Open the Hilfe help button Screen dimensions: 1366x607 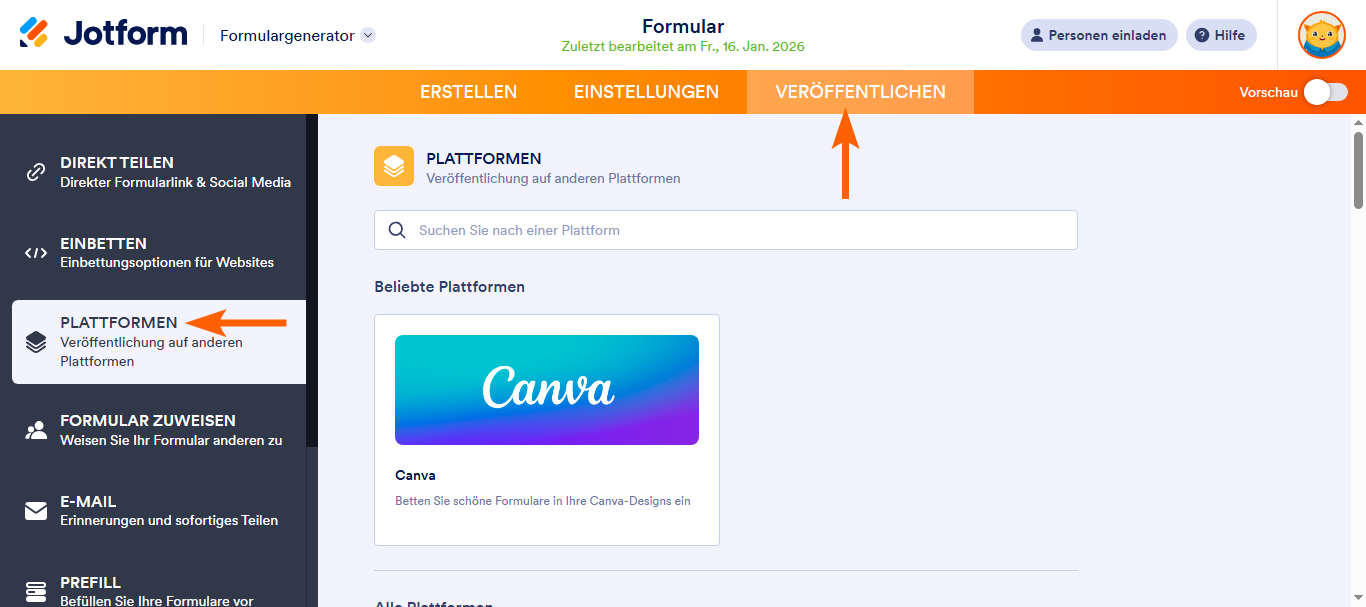(x=1220, y=35)
